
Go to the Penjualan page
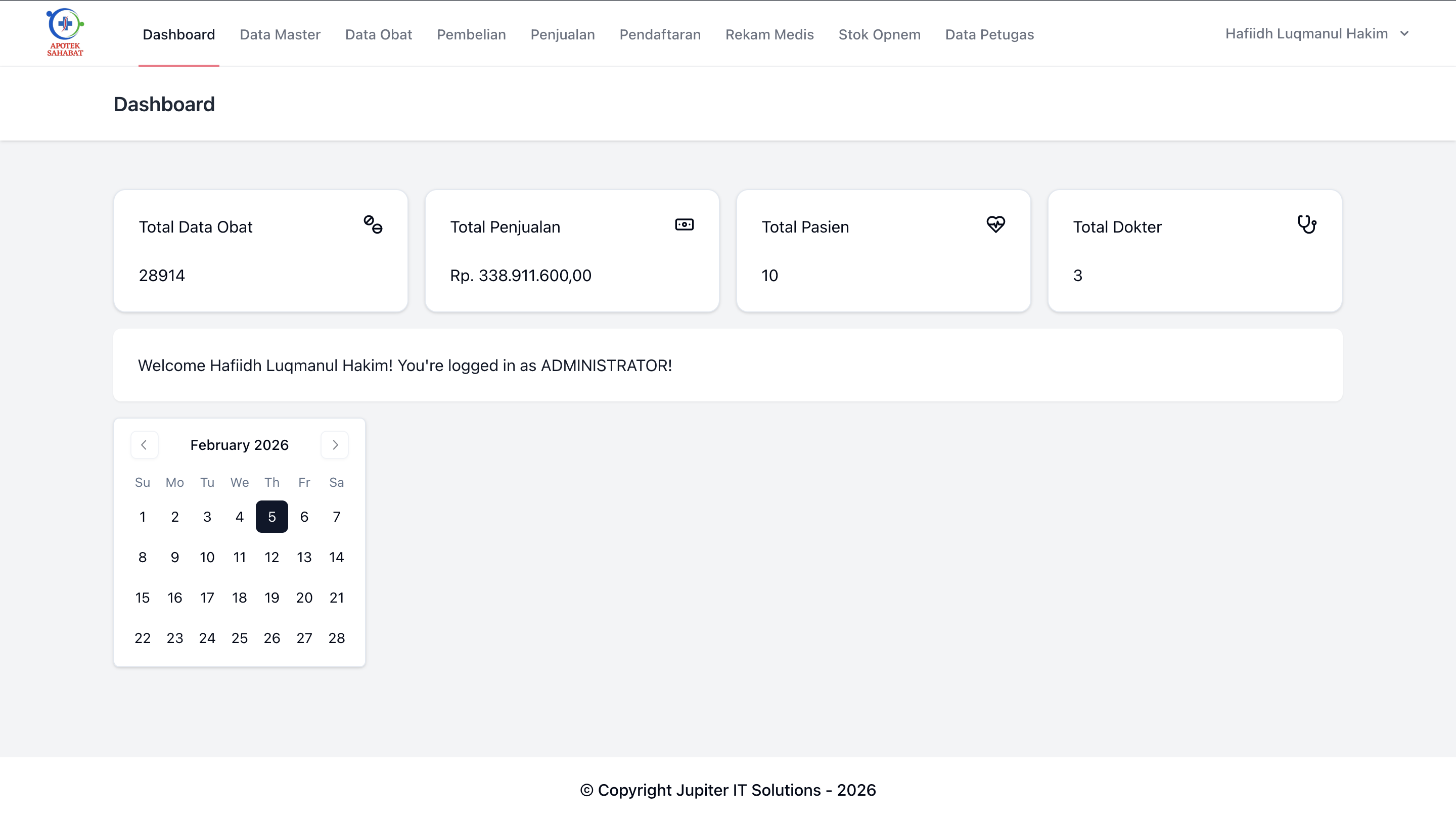[562, 34]
